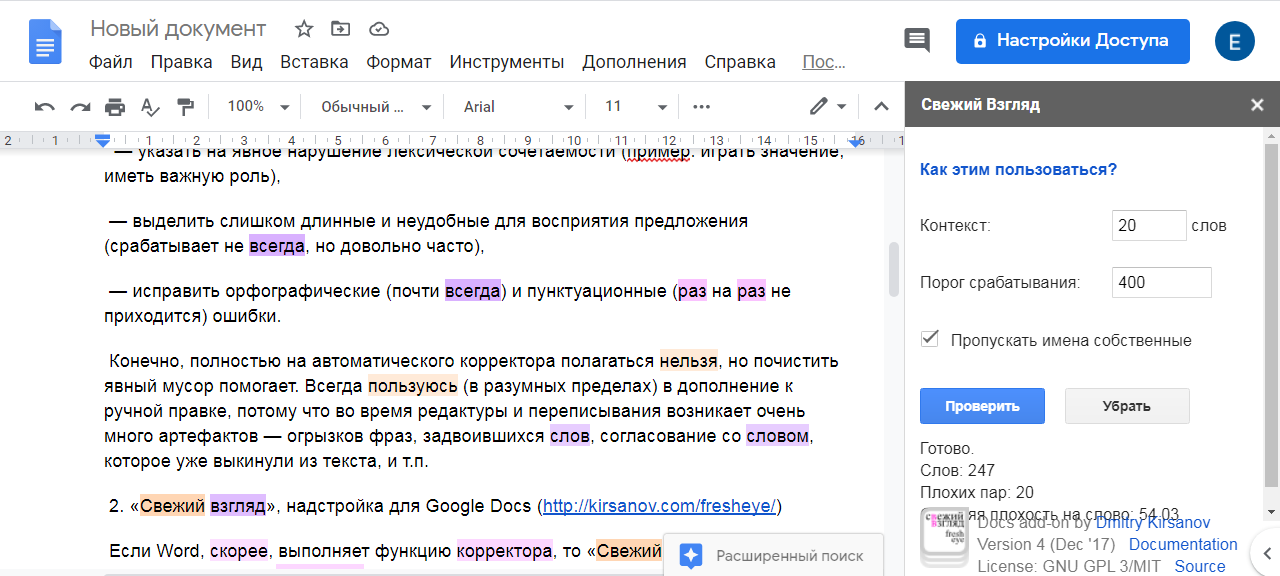Star the document titled Новый документ
This screenshot has height=576, width=1280.
tap(304, 28)
